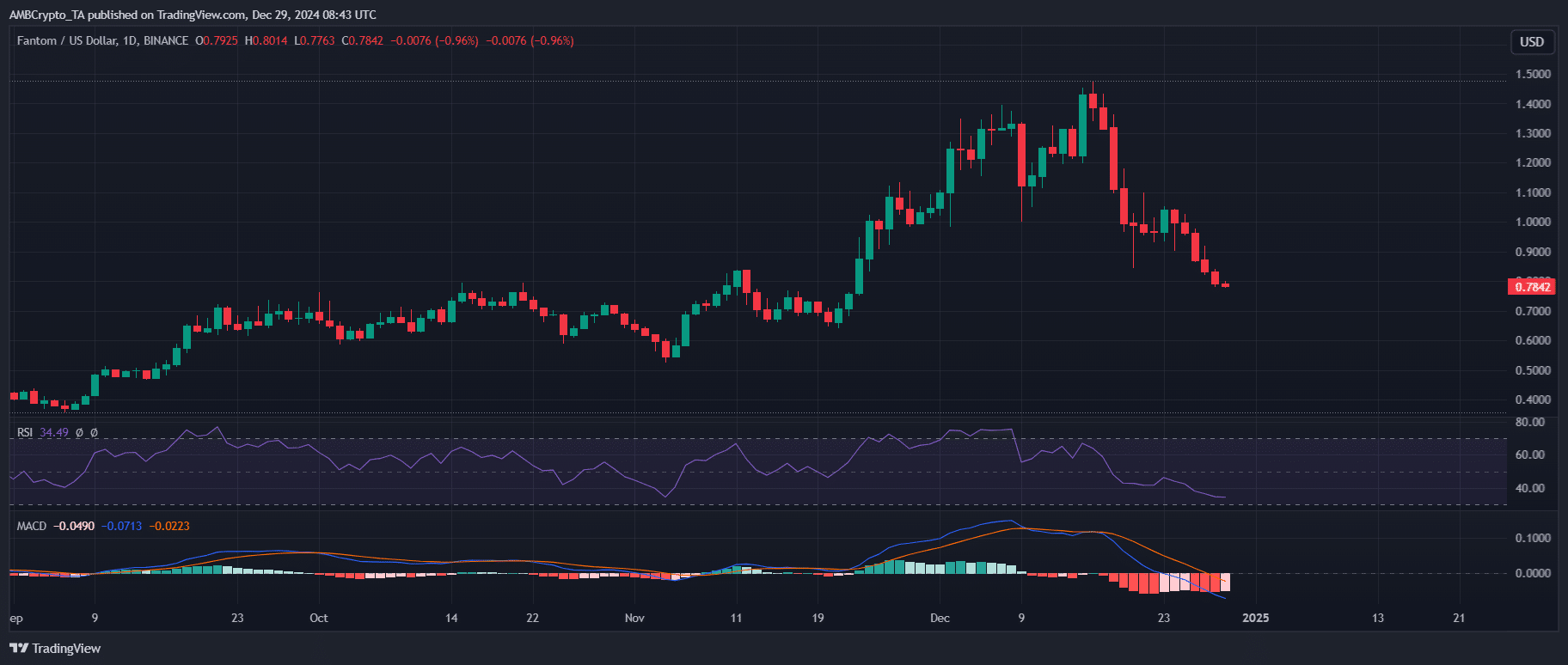Click the 80.00 level on RSI scale
The image size is (1568, 665).
[x=1529, y=422]
